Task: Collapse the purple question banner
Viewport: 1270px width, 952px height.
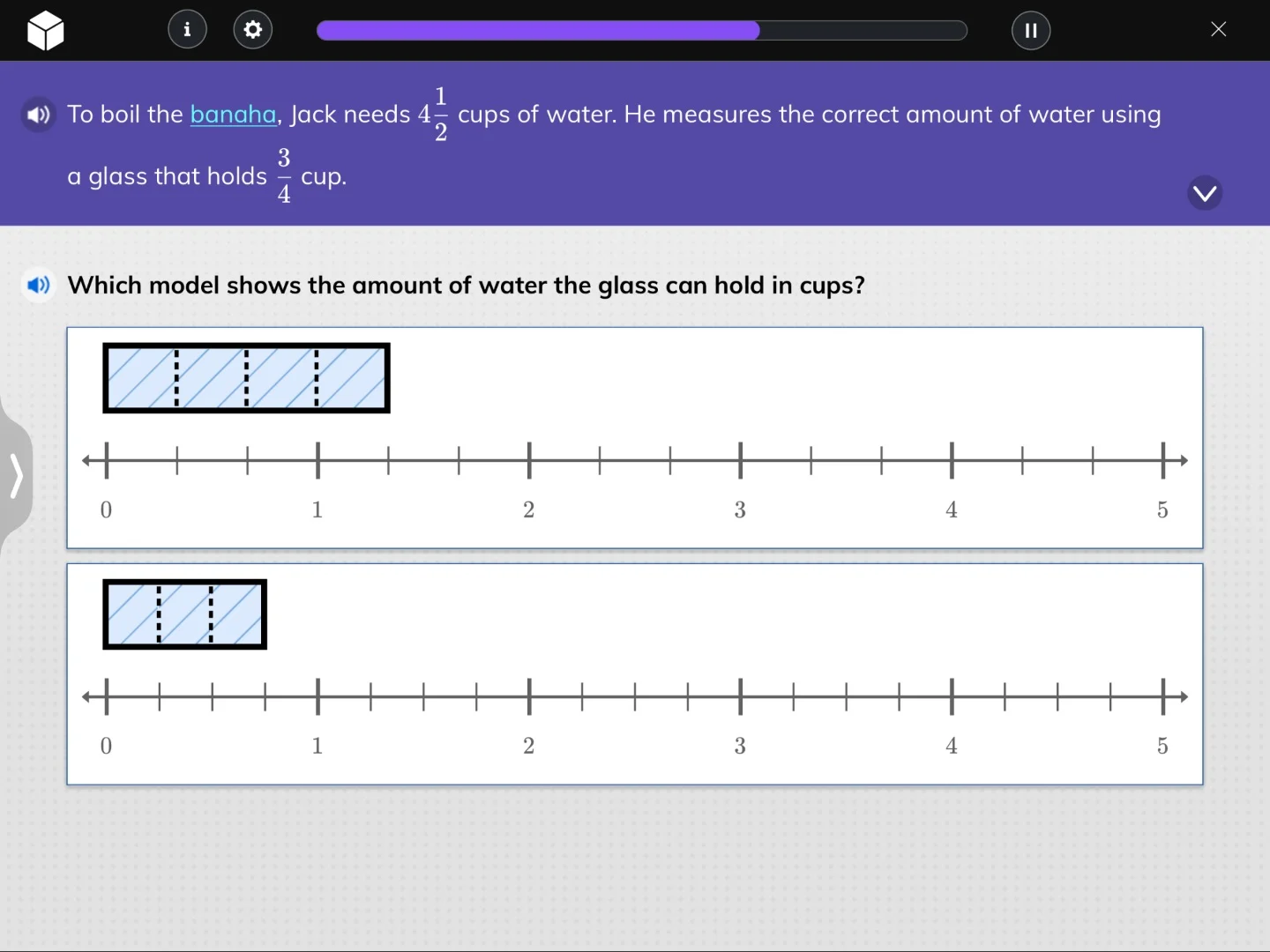Action: tap(1205, 192)
